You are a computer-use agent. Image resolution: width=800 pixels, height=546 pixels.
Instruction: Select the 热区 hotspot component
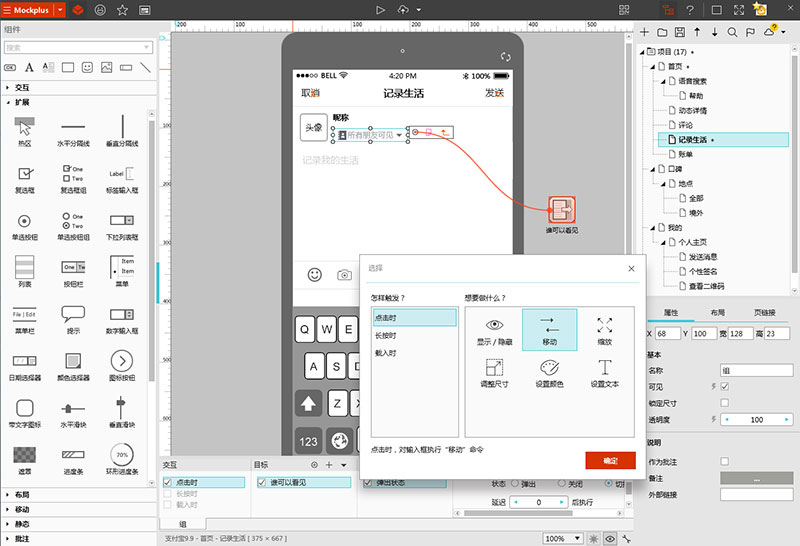coord(25,127)
